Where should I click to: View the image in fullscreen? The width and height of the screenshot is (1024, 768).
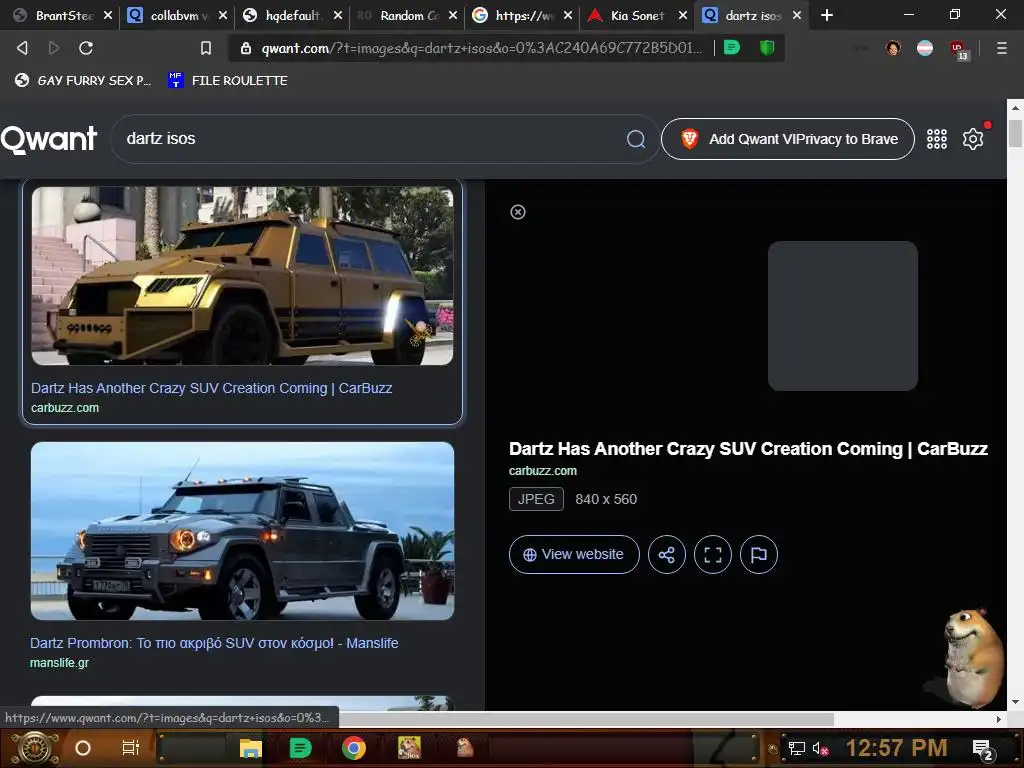coord(712,554)
